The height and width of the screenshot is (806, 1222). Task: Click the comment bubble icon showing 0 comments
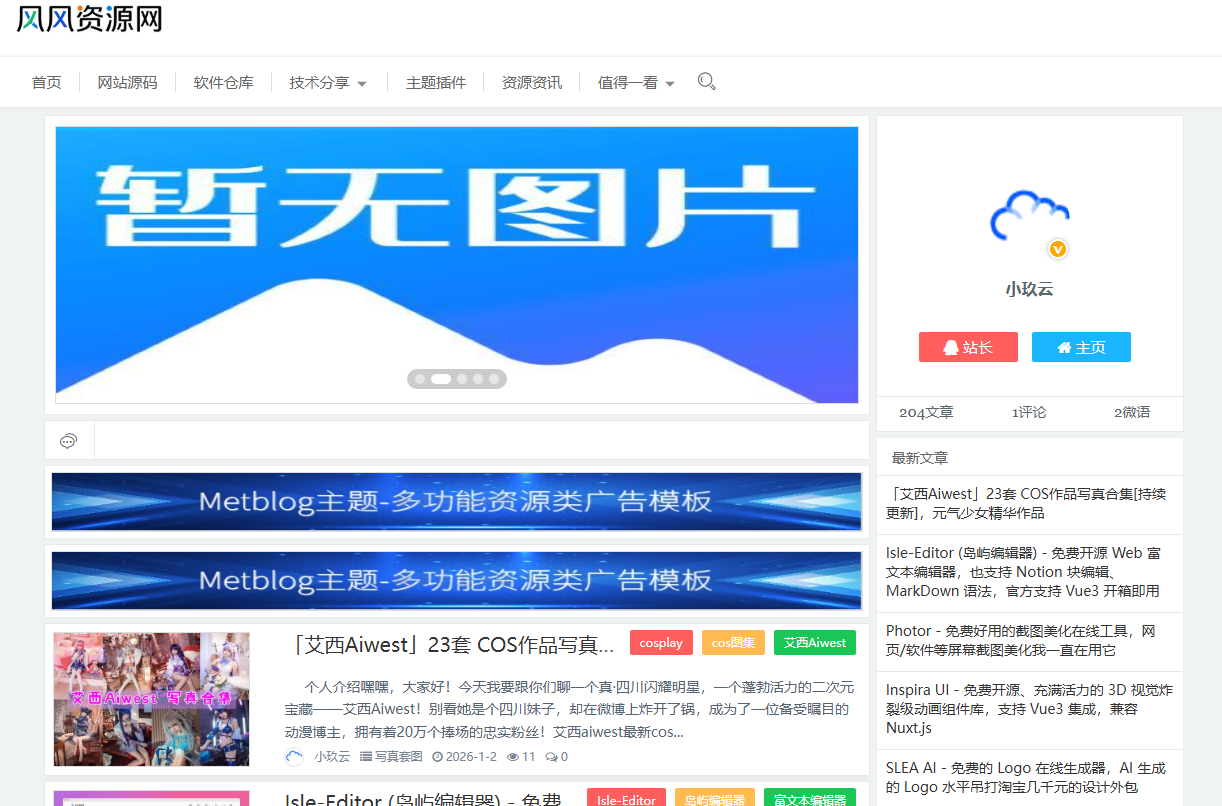click(x=549, y=757)
